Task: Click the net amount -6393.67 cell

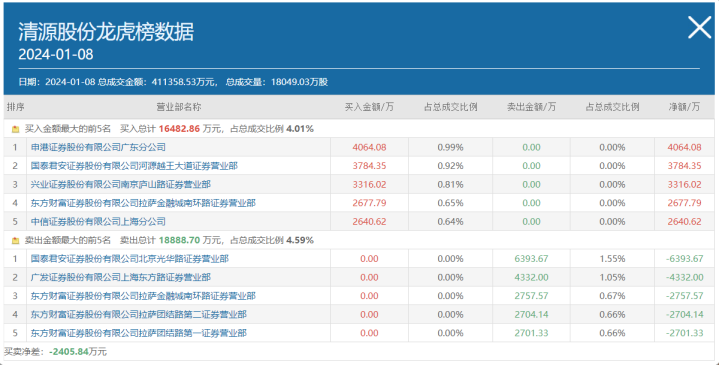Action: 684,259
